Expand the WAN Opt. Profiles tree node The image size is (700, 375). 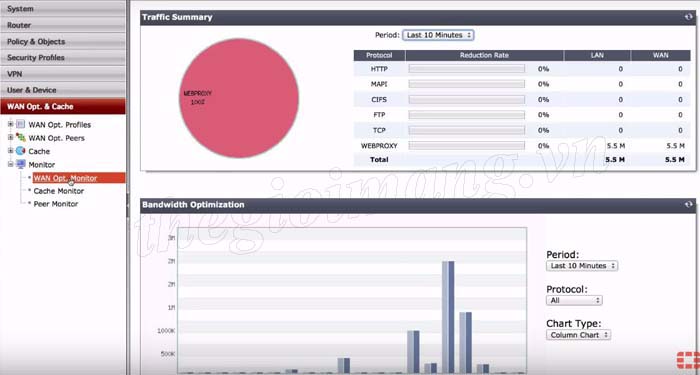click(11, 124)
